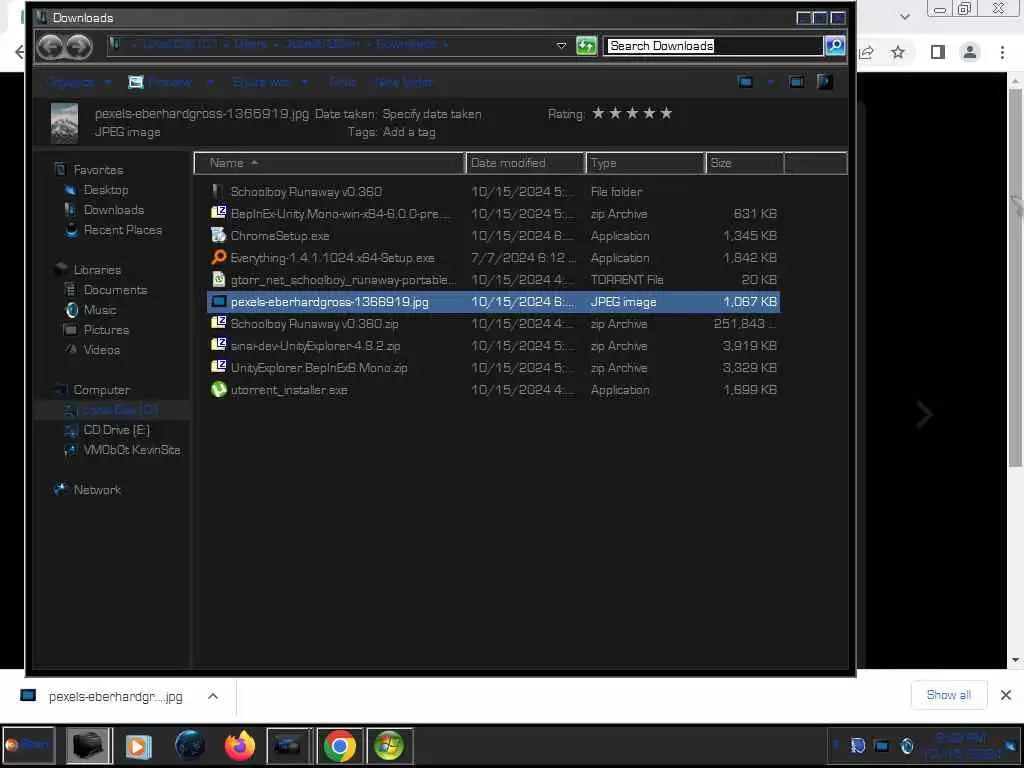Open the address bar history dropdown arrow
The image size is (1024, 768).
(561, 46)
